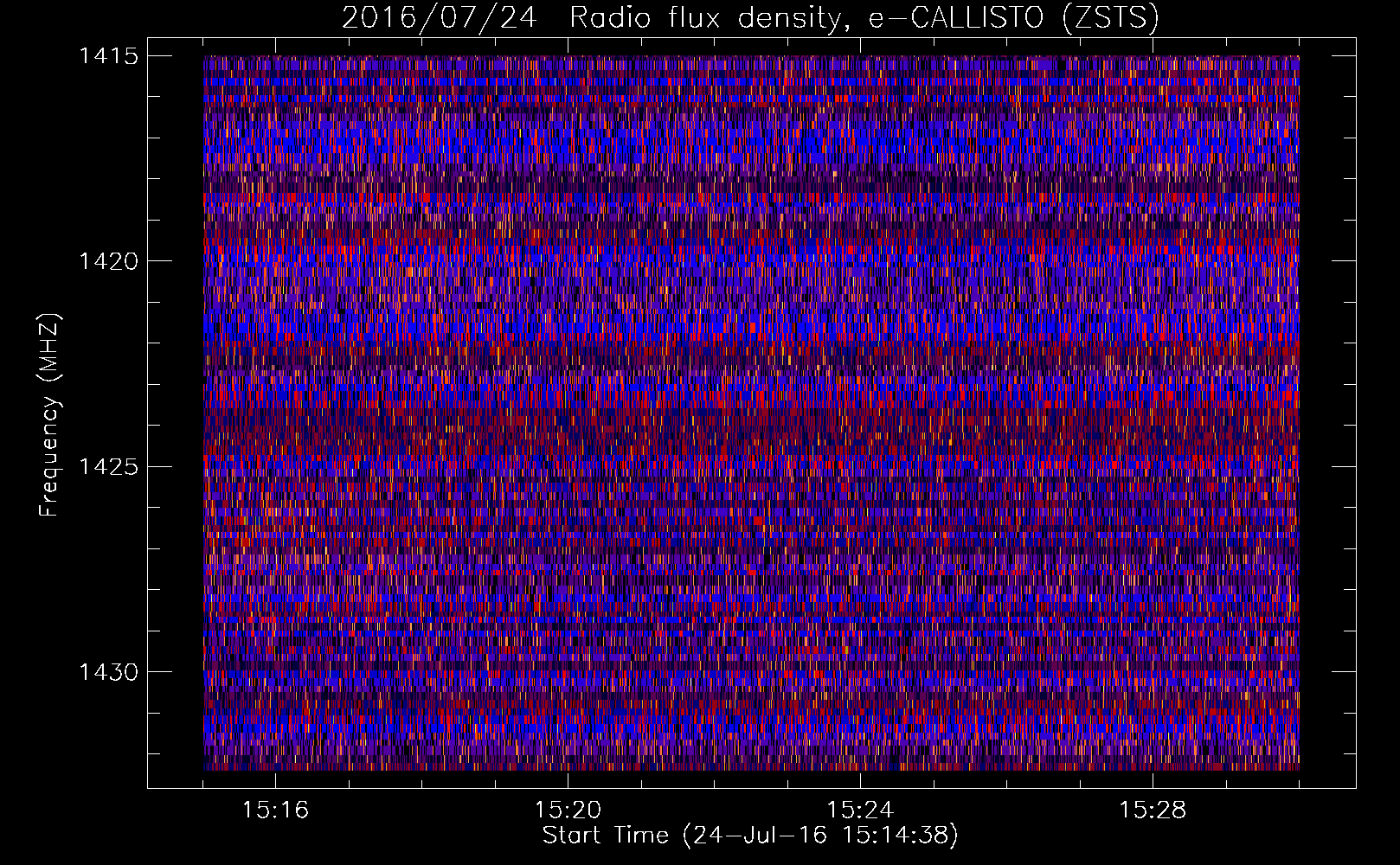
Task: Select the 1425 frequency tick label
Action: (108, 467)
